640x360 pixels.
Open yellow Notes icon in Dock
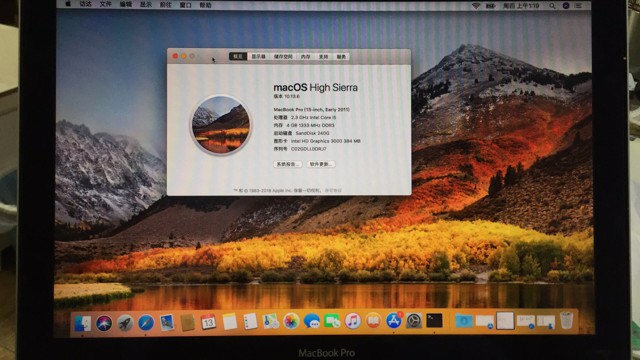(x=229, y=322)
